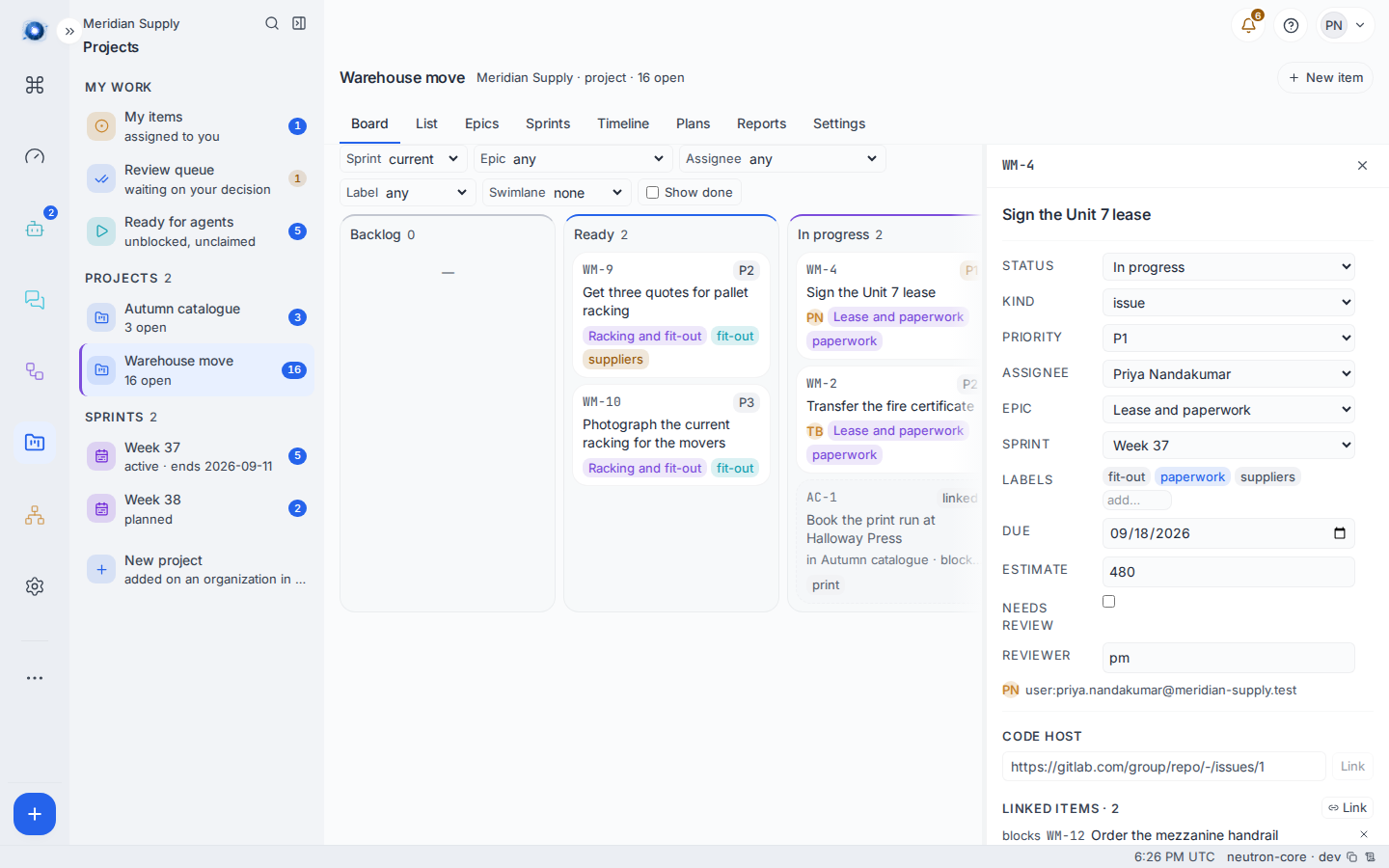Open the projects folder icon in rail

[x=35, y=443]
